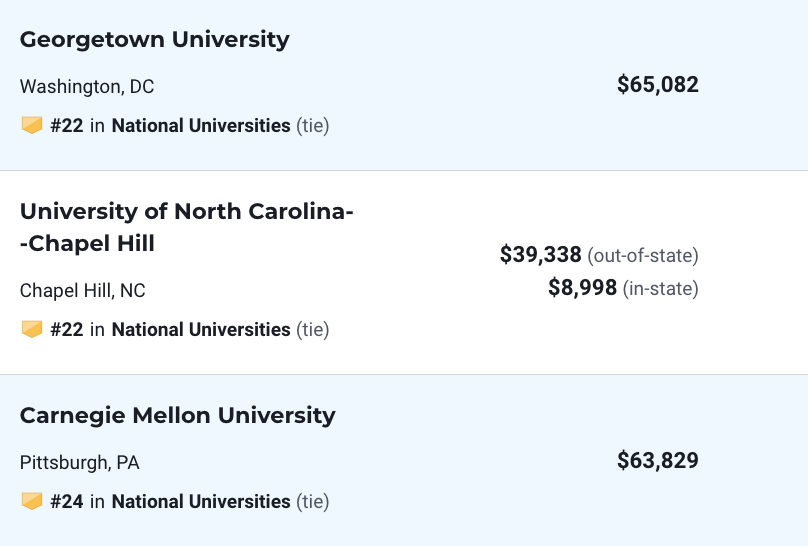Click the UNC Chapel Hill rank badge icon
808x546 pixels.
coord(31,329)
